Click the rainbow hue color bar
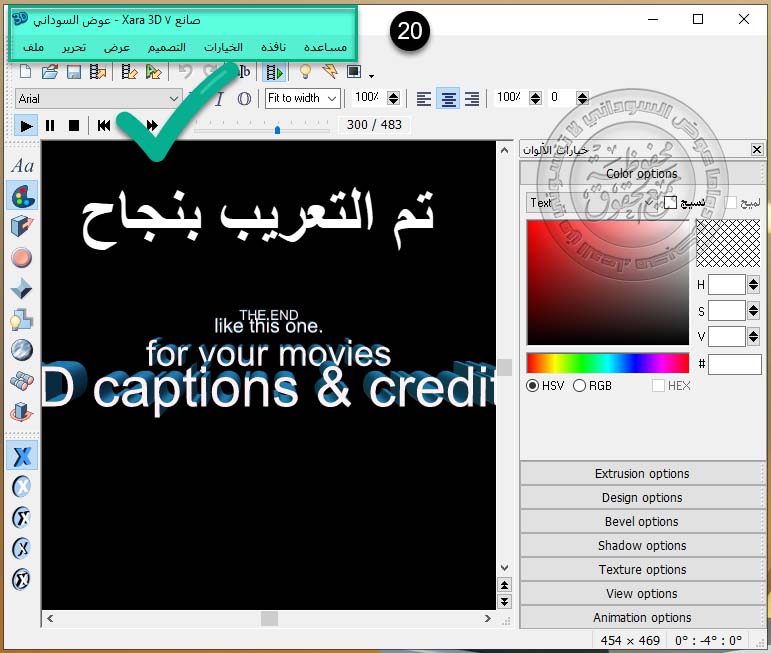 point(607,363)
